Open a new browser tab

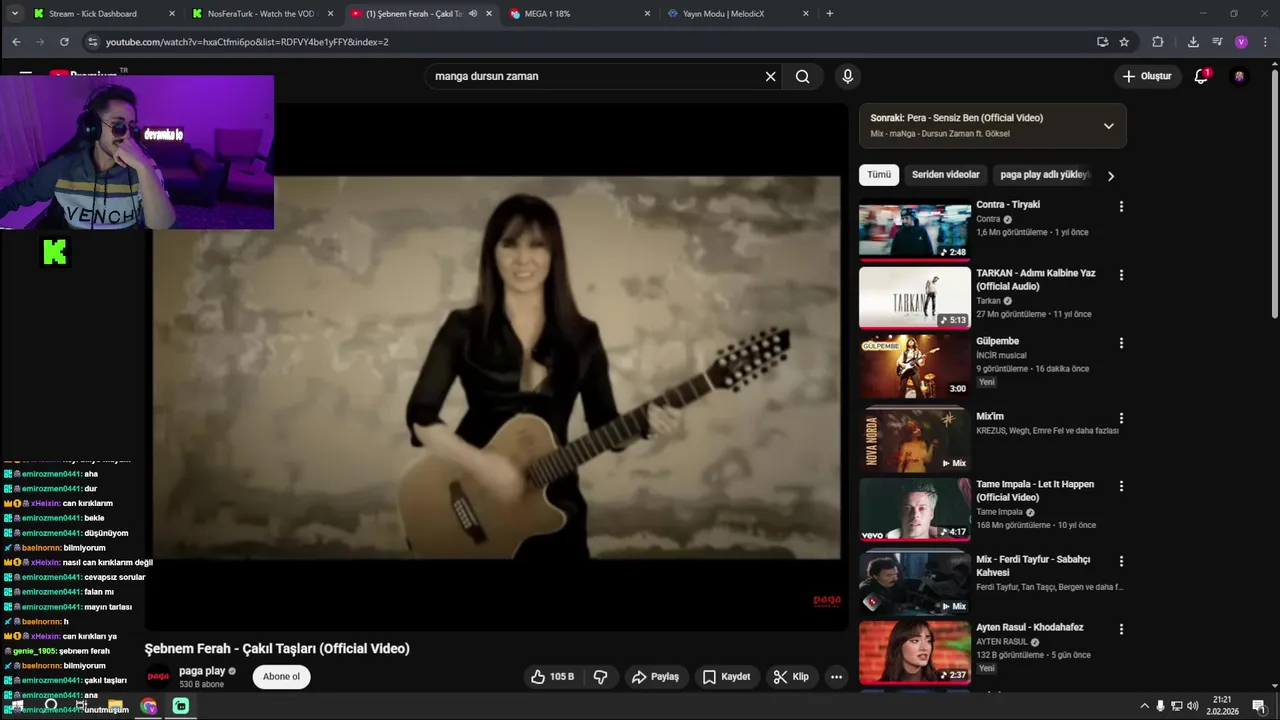click(x=830, y=14)
